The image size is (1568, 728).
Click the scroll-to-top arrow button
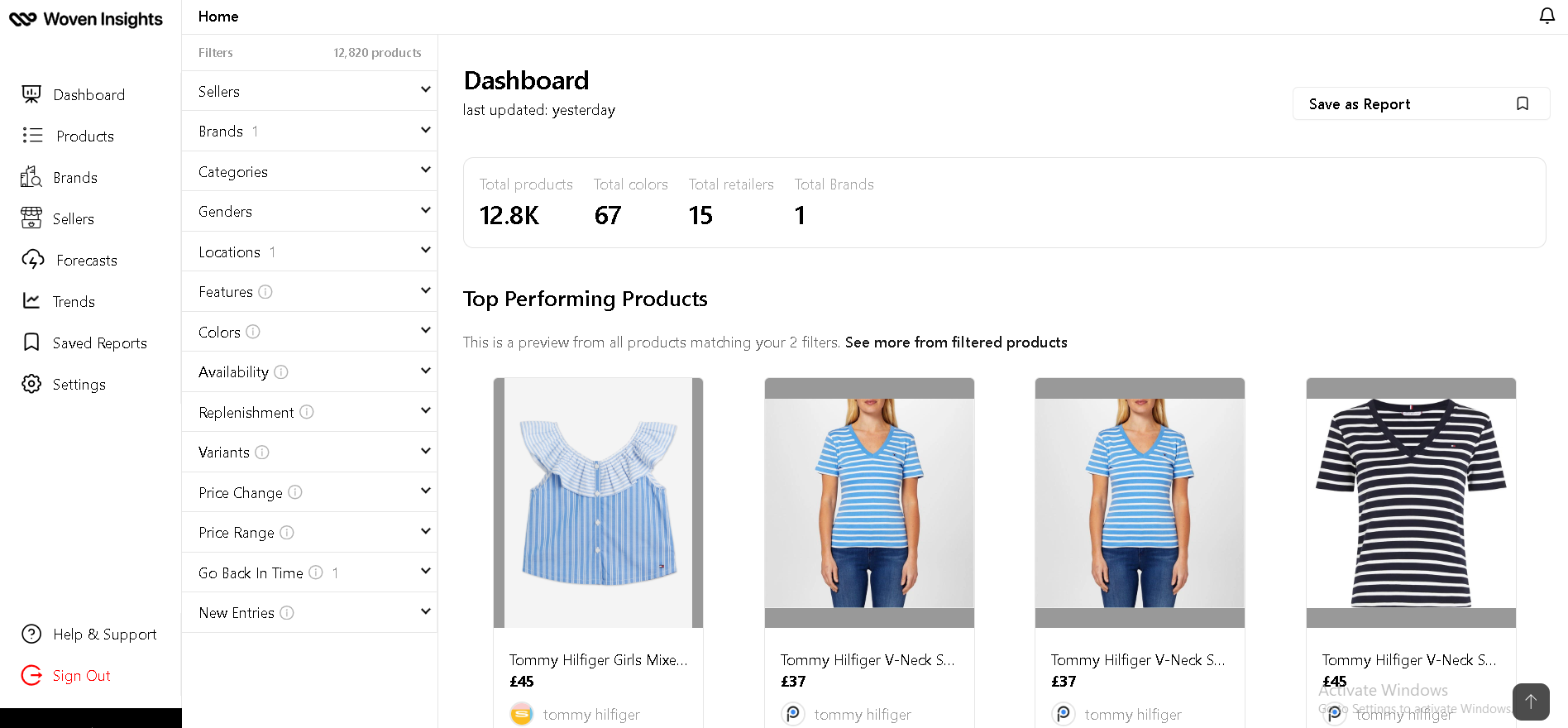[x=1531, y=702]
